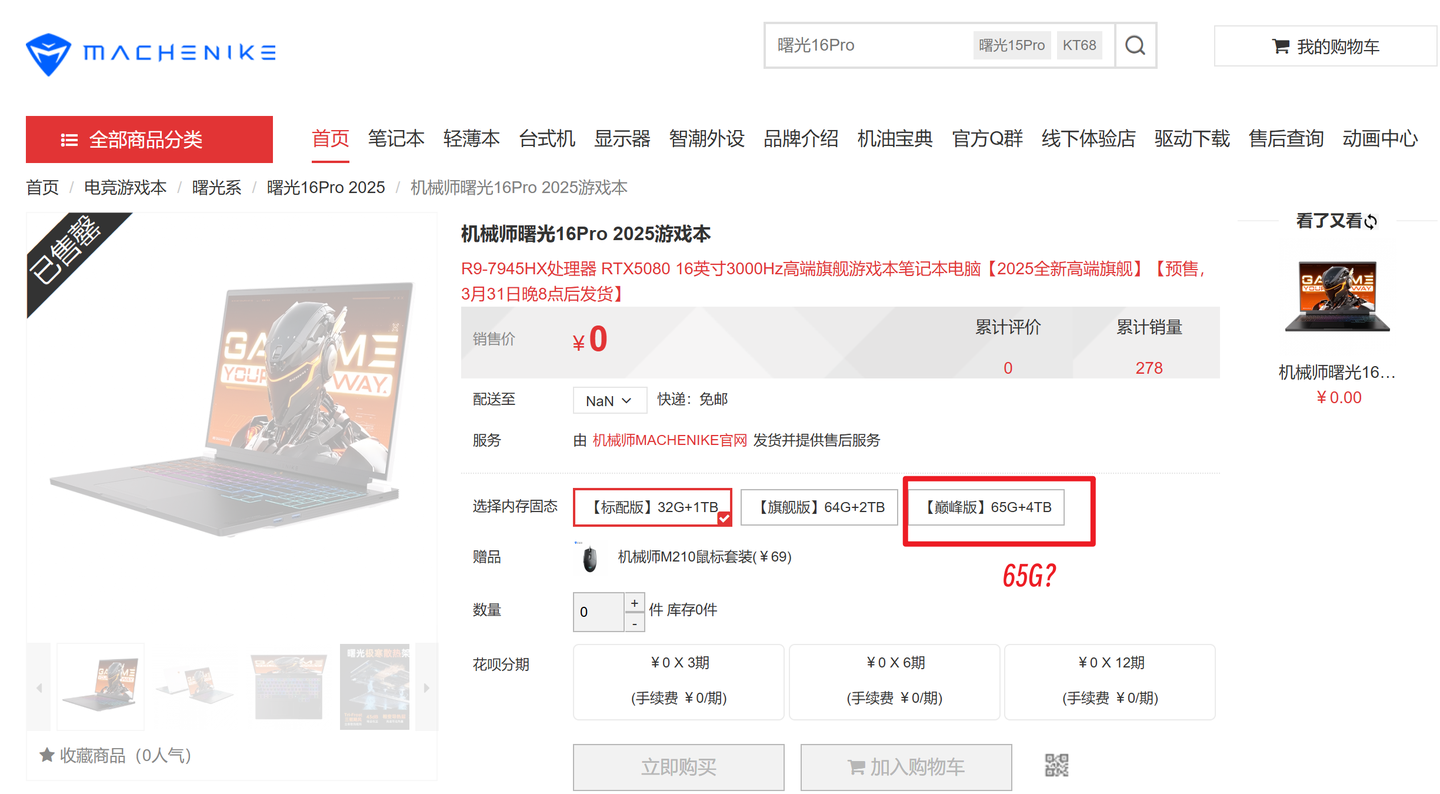Open the recommended laptop image under 看了又看
Viewport: 1440px width, 794px height.
pos(1337,297)
